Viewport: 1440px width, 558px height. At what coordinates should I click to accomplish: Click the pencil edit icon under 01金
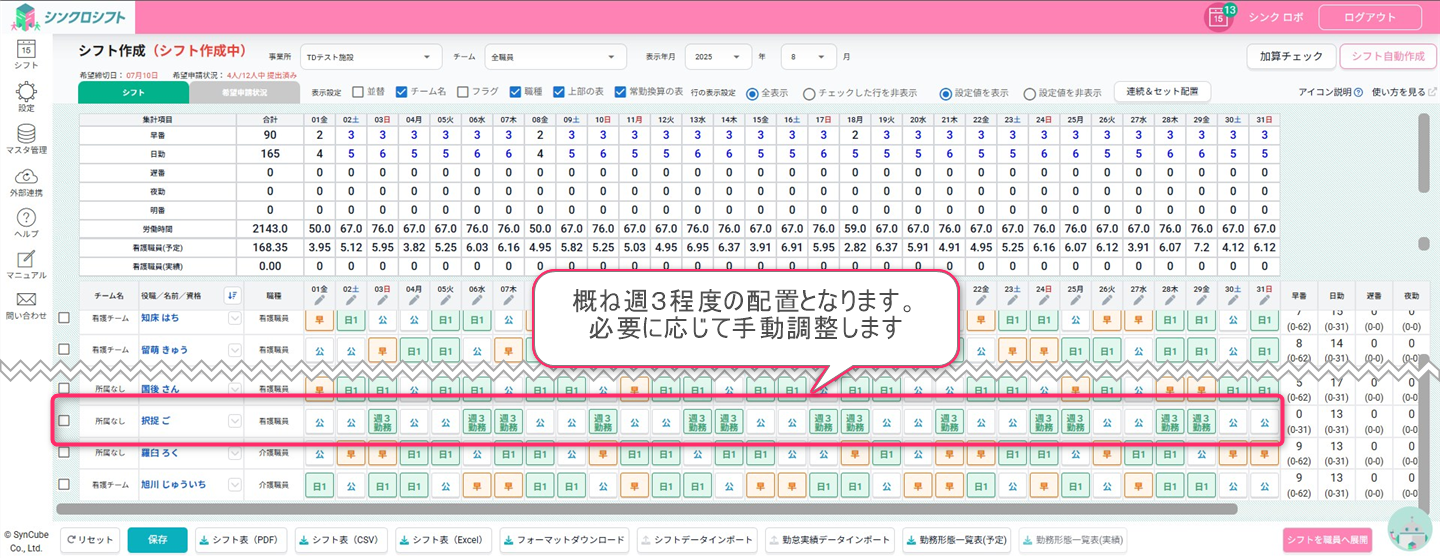[x=320, y=301]
